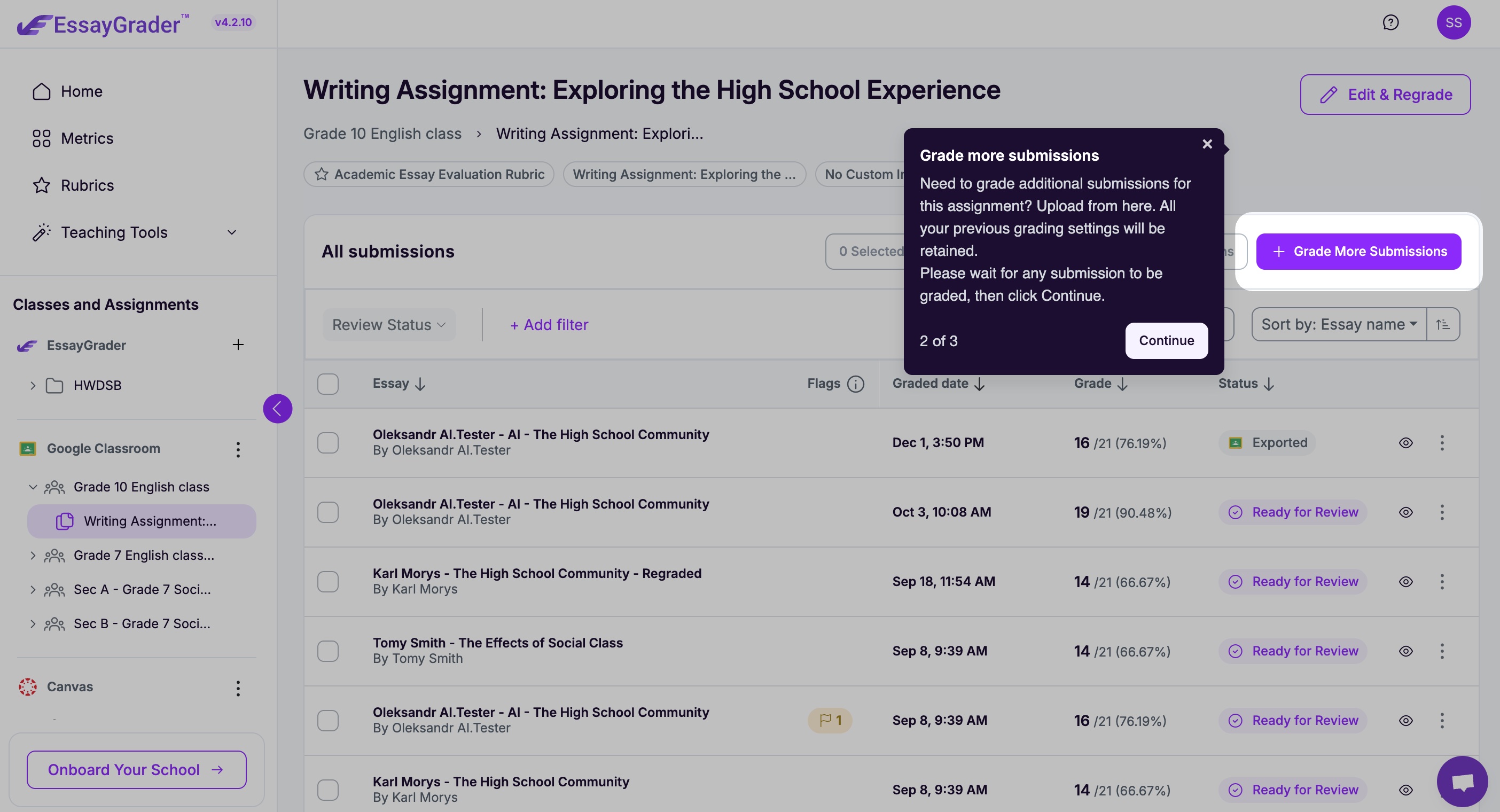Open the Sort by Essay name dropdown
This screenshot has width=1500, height=812.
tap(1338, 324)
